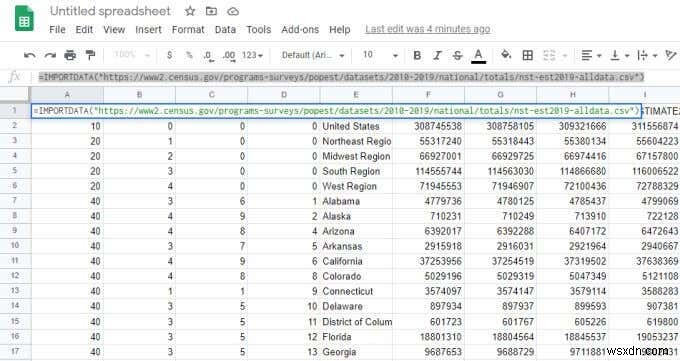The image size is (680, 361).
Task: Select cell with value 897934
Action: pyautogui.click(x=428, y=306)
